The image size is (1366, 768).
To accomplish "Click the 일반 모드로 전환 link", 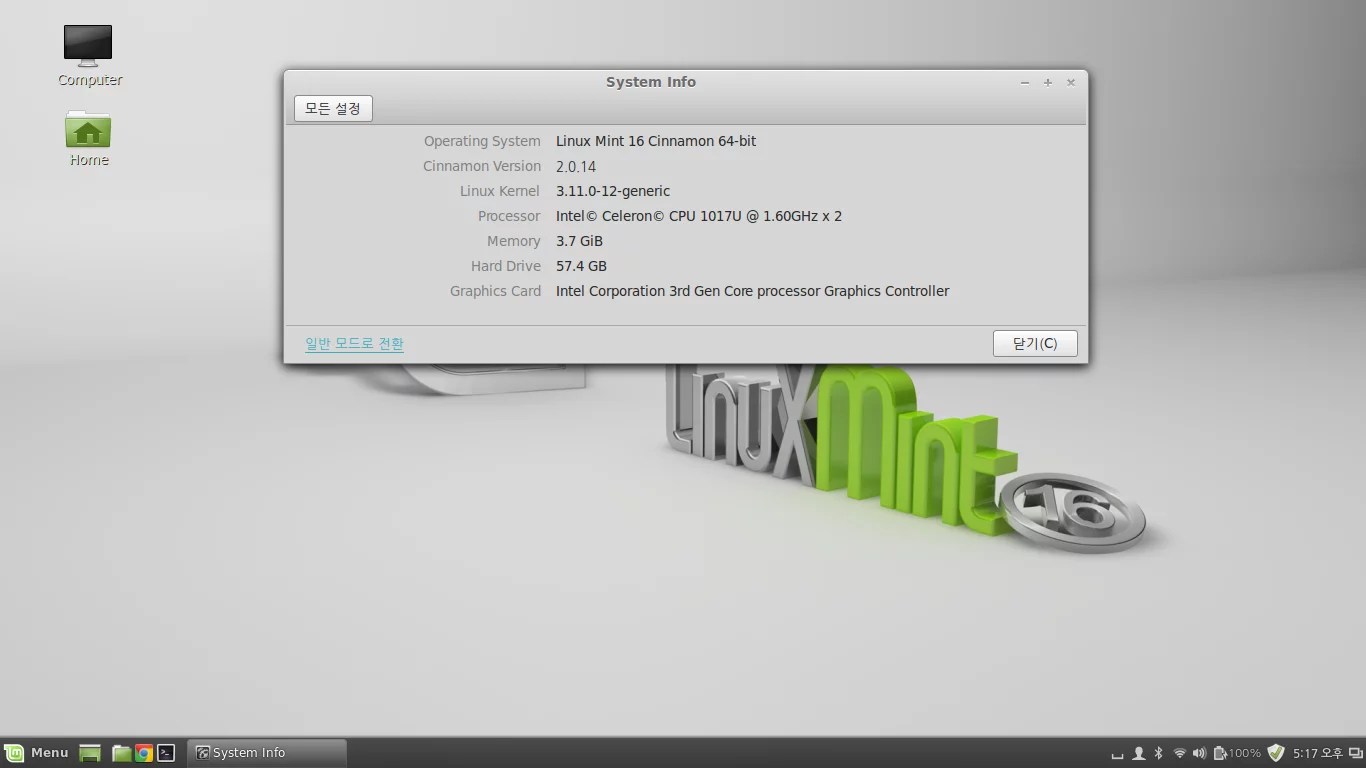I will point(354,343).
